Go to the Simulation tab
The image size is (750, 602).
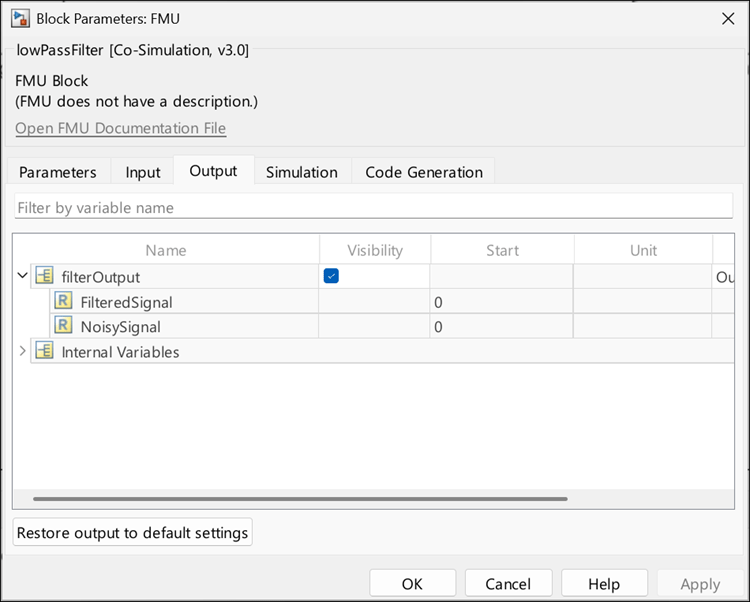[301, 172]
